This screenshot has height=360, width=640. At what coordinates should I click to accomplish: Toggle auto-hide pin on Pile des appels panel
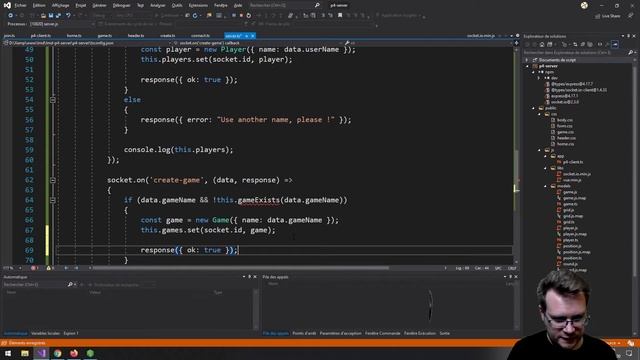click(510, 277)
